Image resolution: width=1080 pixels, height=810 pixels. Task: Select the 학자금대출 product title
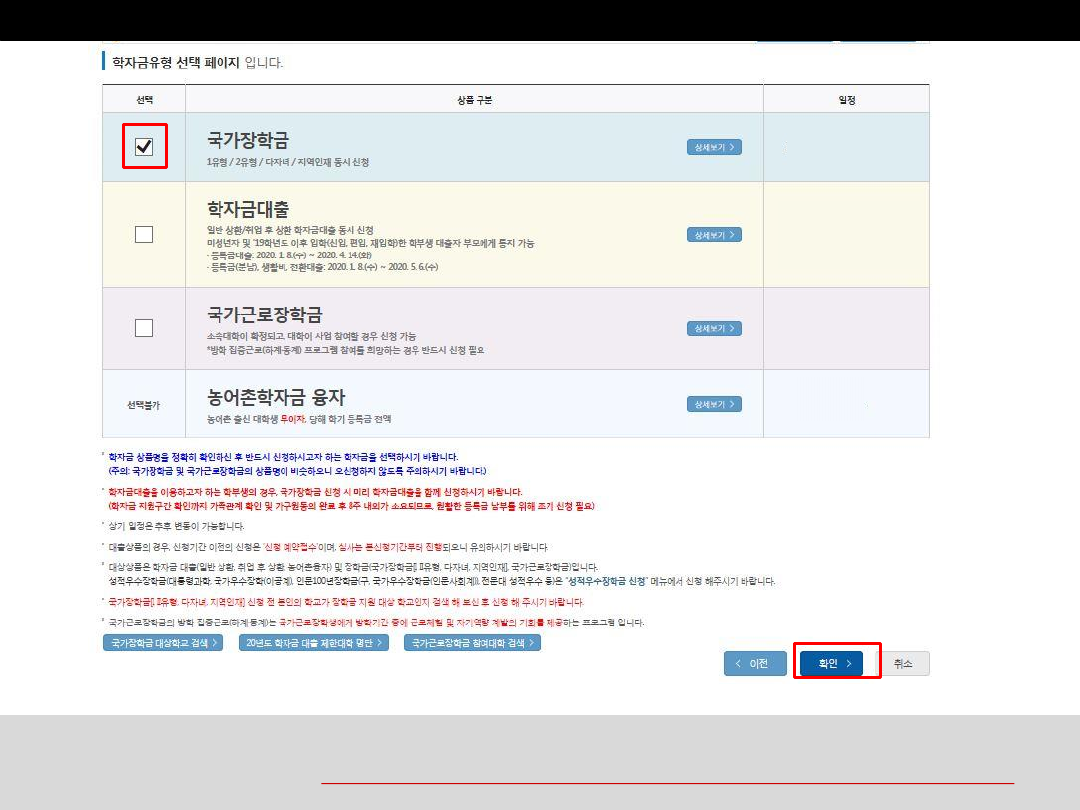[248, 209]
